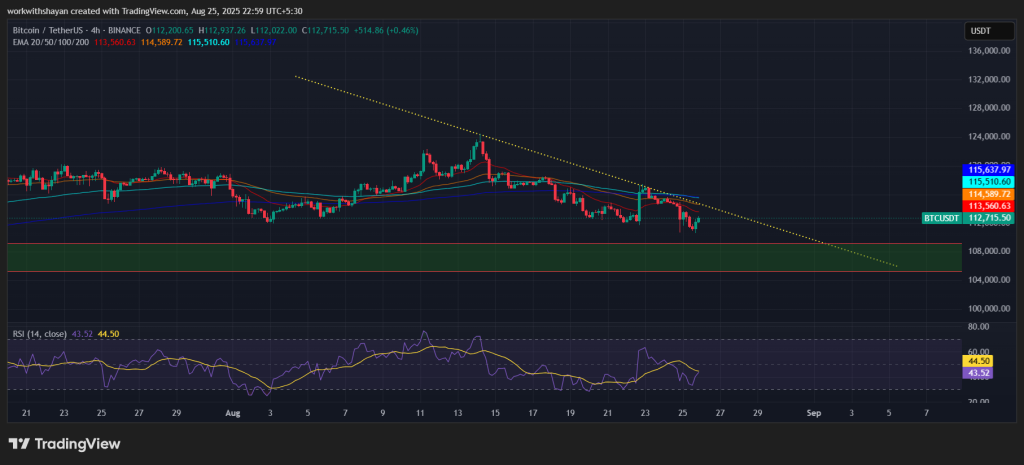The image size is (1024, 465).
Task: Click the orange 114,589.72 EMA price label
Action: (988, 194)
